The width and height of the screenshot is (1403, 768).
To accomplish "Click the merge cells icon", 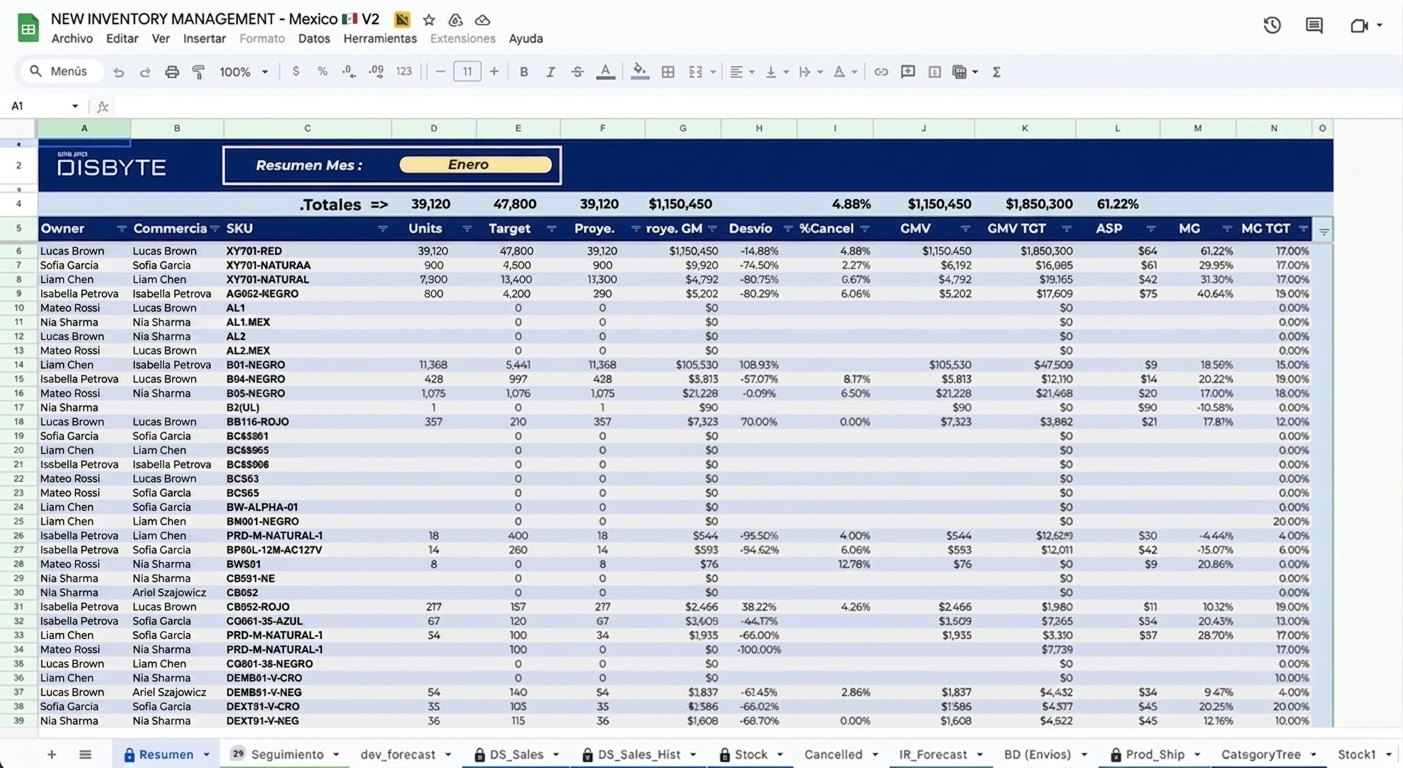I will [x=696, y=72].
